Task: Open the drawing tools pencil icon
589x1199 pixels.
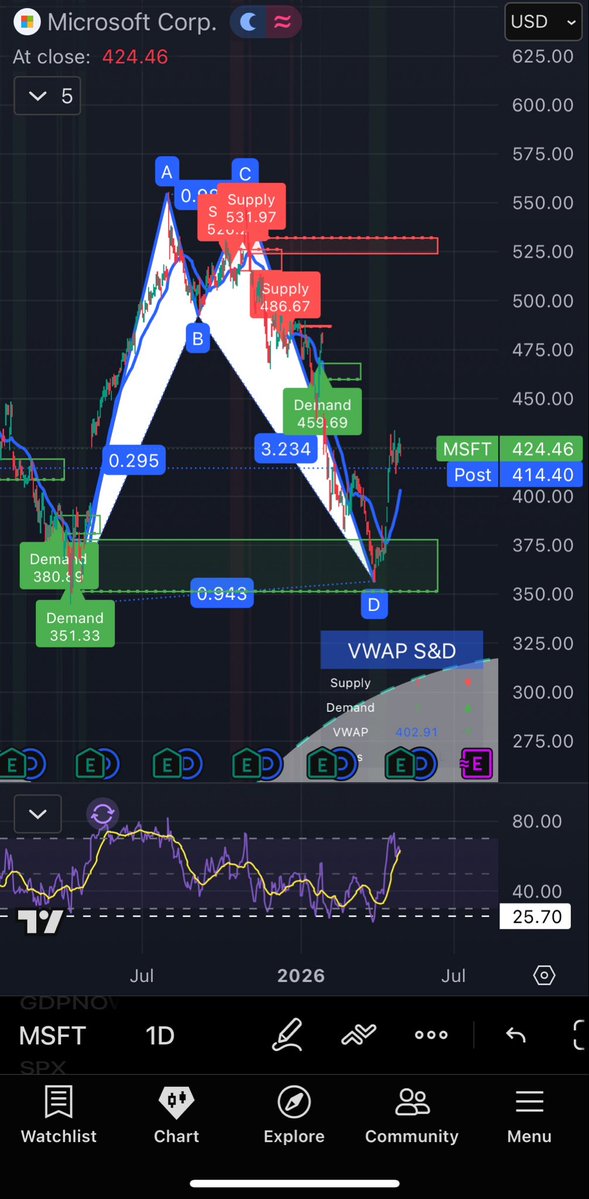Action: 288,1035
